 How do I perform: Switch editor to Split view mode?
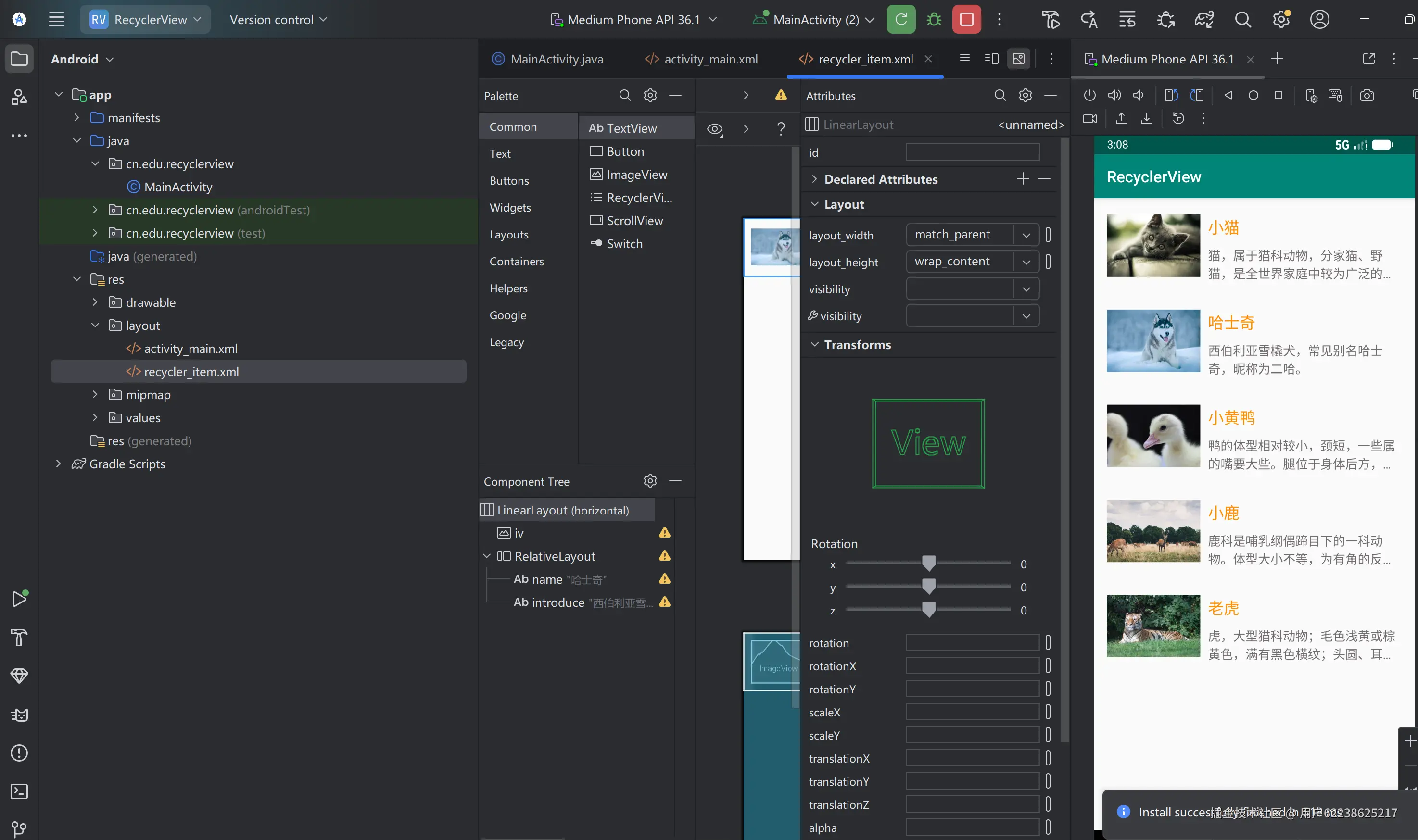(991, 59)
